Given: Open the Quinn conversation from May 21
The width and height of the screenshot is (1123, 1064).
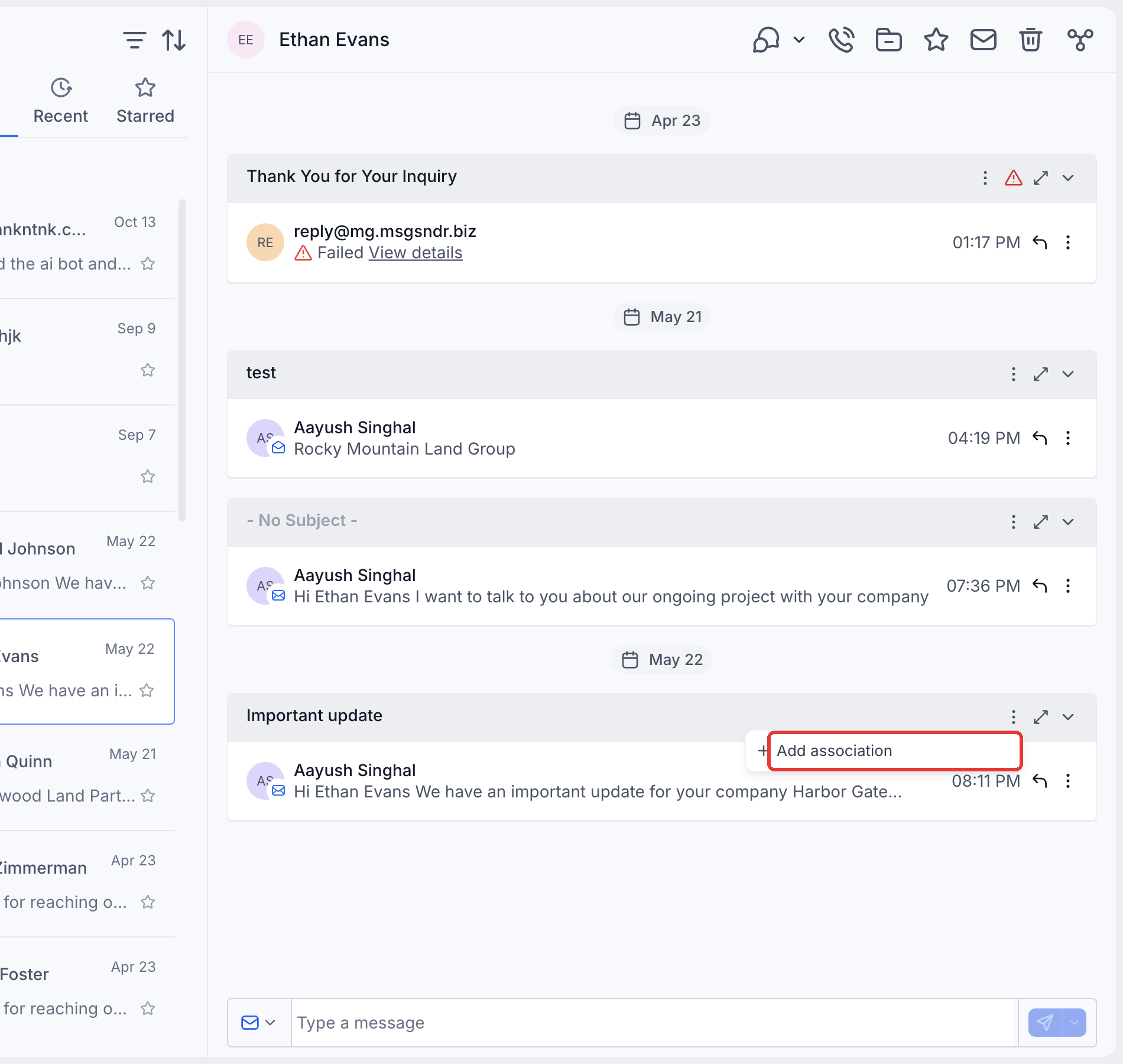Looking at the screenshot, I should 87,777.
